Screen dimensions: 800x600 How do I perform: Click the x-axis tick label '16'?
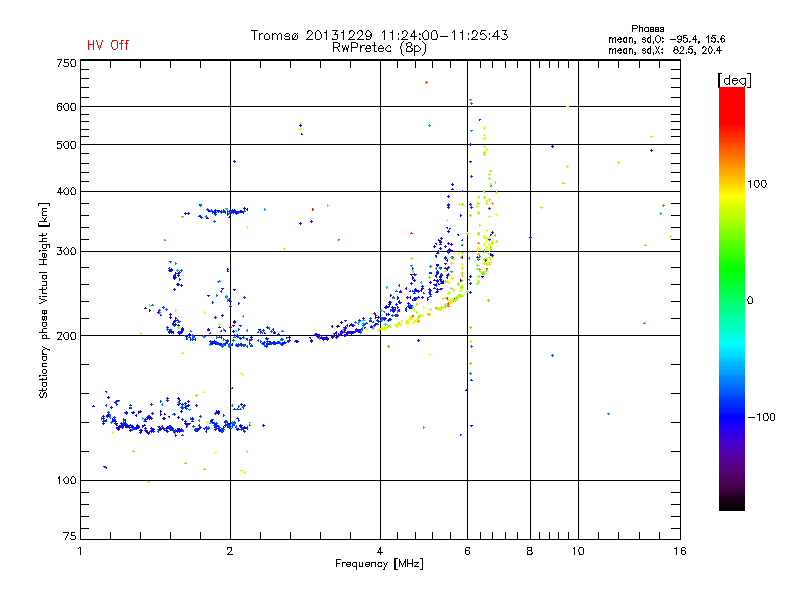[x=680, y=551]
